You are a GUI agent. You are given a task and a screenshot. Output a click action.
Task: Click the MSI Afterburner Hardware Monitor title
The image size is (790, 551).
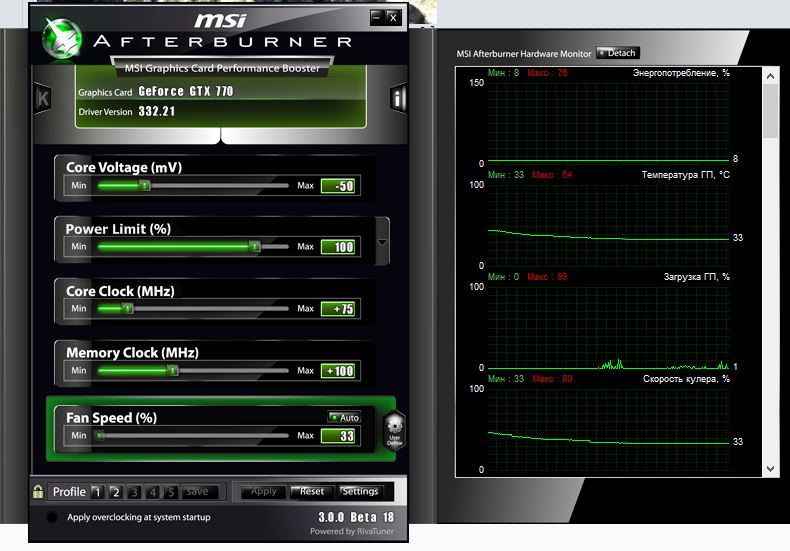[523, 53]
